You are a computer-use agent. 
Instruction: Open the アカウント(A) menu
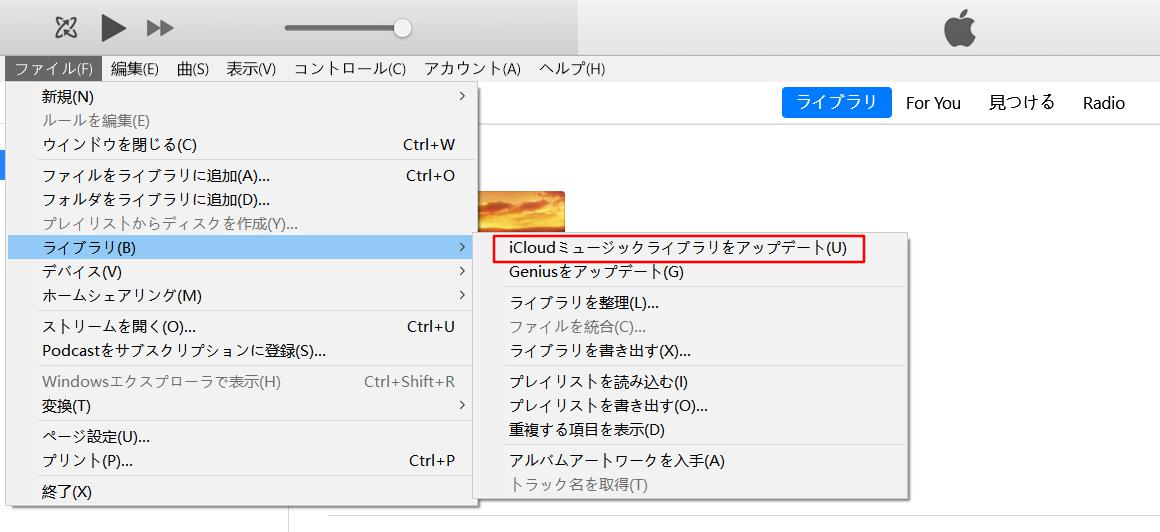[x=473, y=69]
